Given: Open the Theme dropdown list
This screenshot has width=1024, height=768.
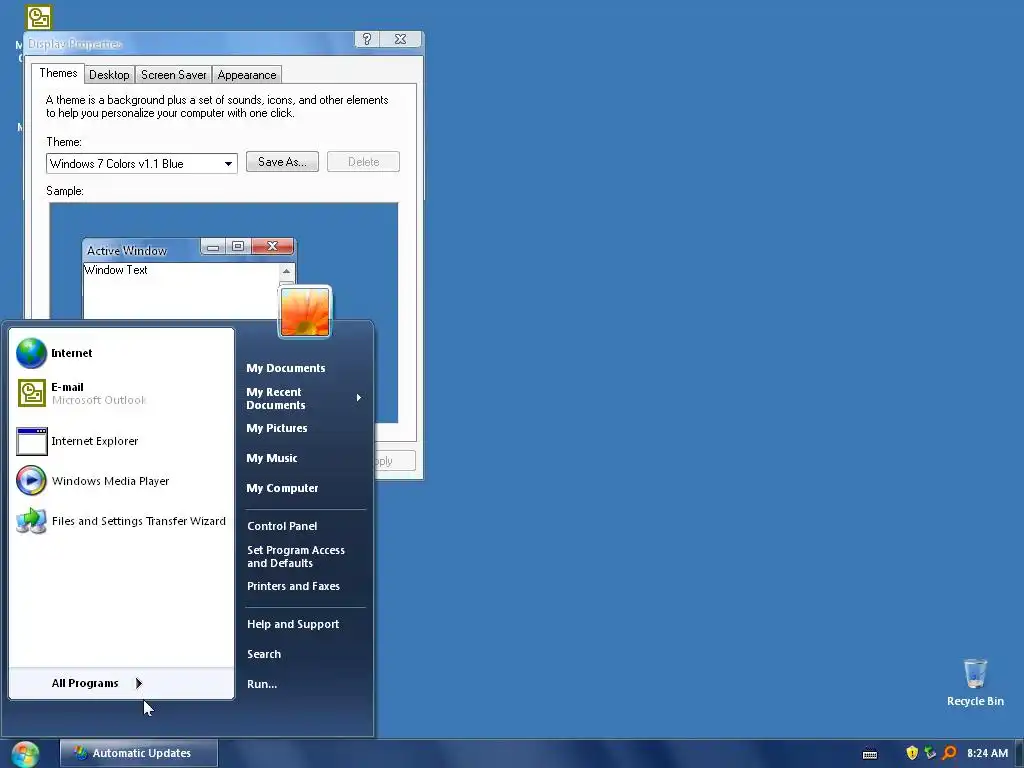Looking at the screenshot, I should point(228,163).
